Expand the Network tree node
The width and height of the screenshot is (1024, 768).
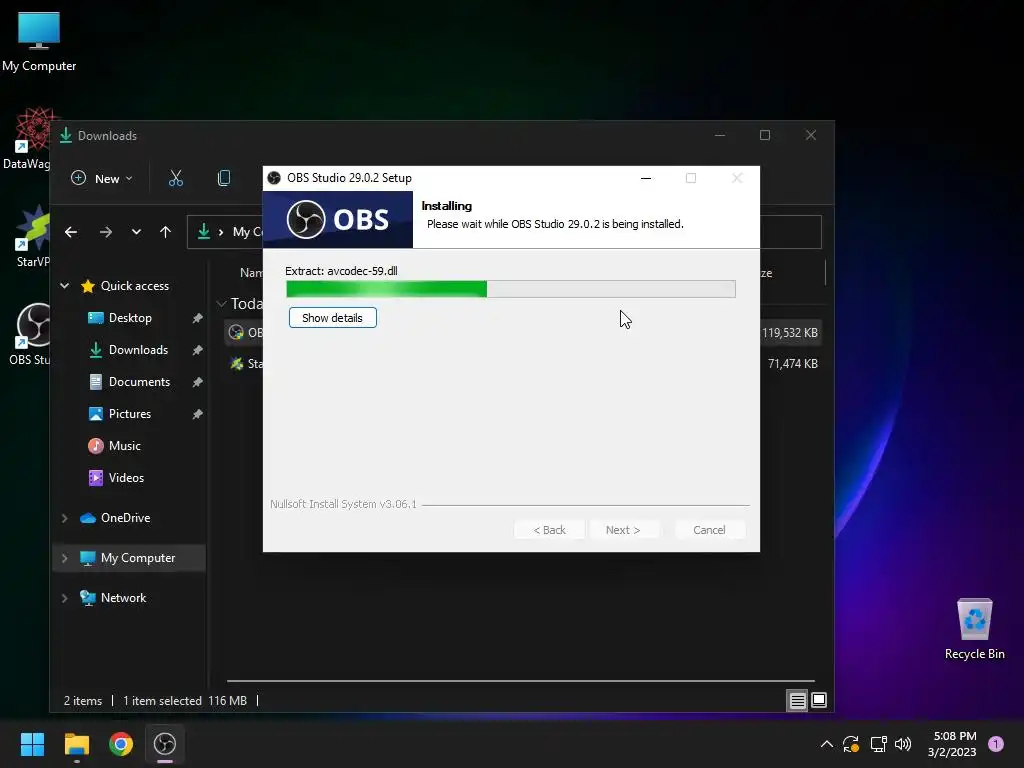[x=65, y=598]
